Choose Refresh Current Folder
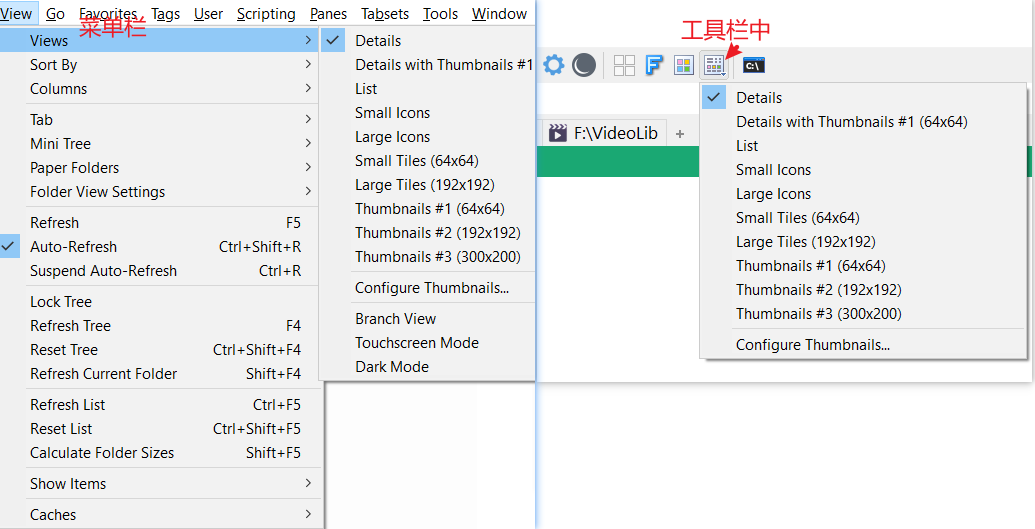The height and width of the screenshot is (529, 1035). point(159,374)
